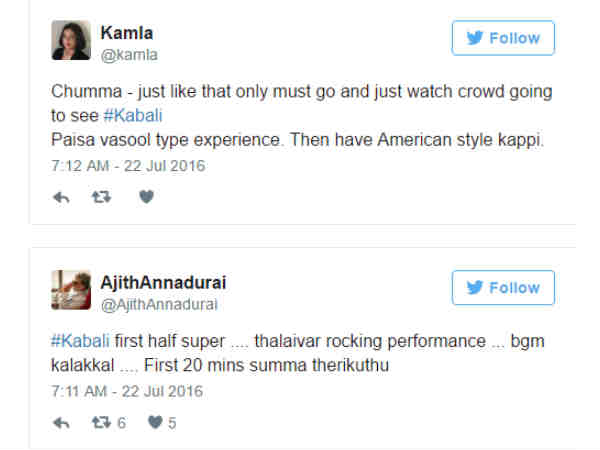The width and height of the screenshot is (600, 450).
Task: Open the 7:11 AM - 22 Jul 2016 timestamp
Action: coord(127,391)
